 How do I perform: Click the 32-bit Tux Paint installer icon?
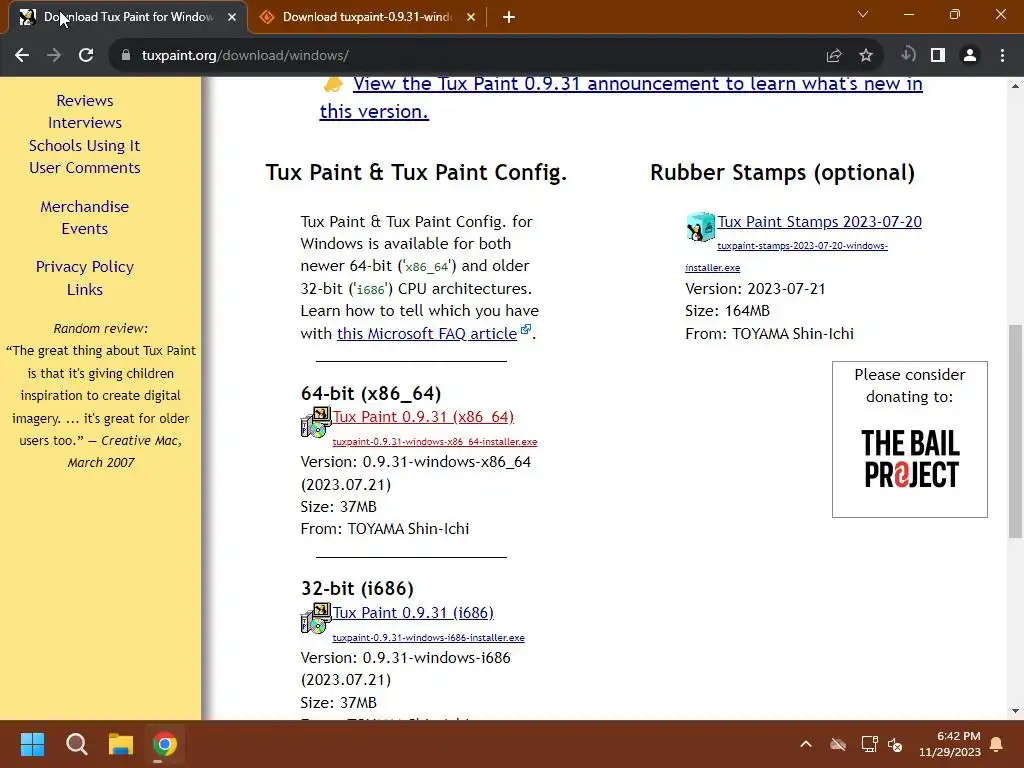point(316,618)
